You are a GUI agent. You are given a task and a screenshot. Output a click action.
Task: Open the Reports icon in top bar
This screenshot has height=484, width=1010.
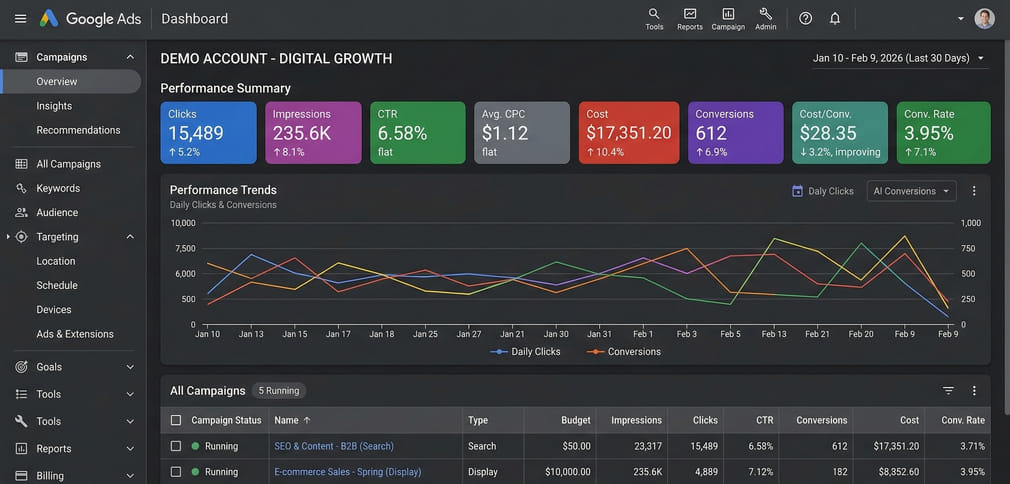point(689,18)
